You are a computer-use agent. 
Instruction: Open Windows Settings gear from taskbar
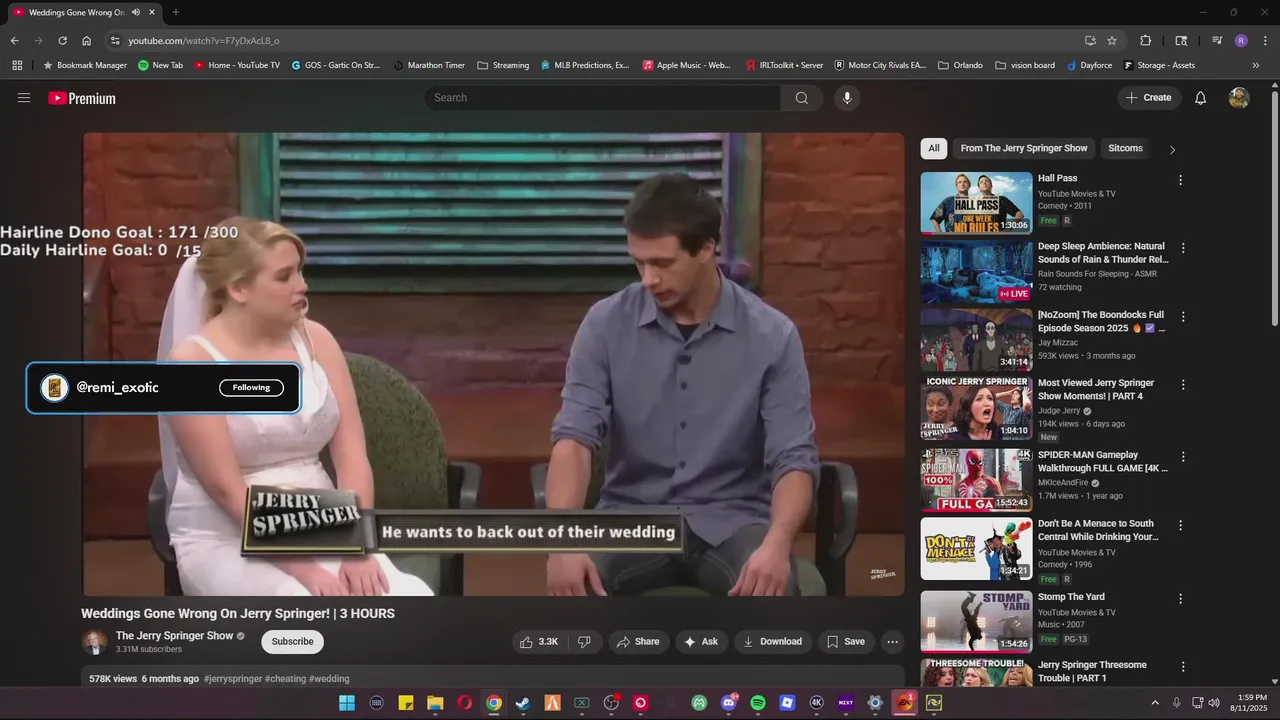pos(875,703)
